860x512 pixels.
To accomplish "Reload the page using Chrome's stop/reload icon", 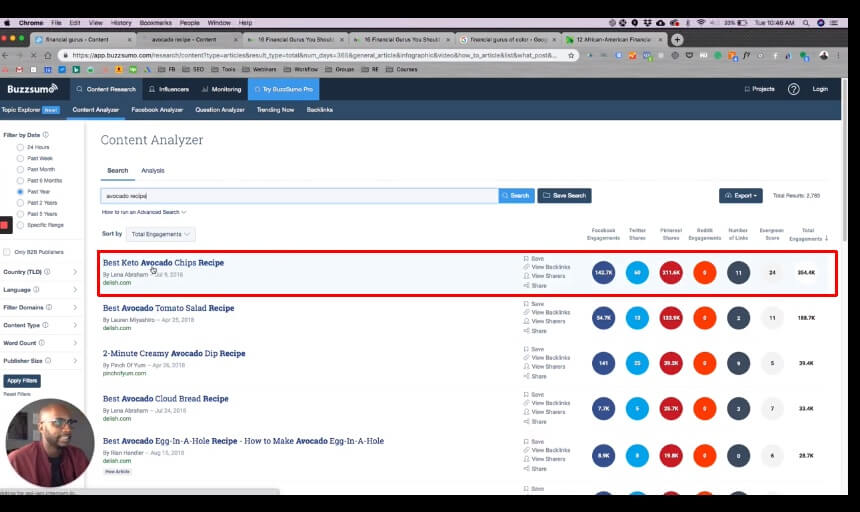I will click(x=33, y=55).
